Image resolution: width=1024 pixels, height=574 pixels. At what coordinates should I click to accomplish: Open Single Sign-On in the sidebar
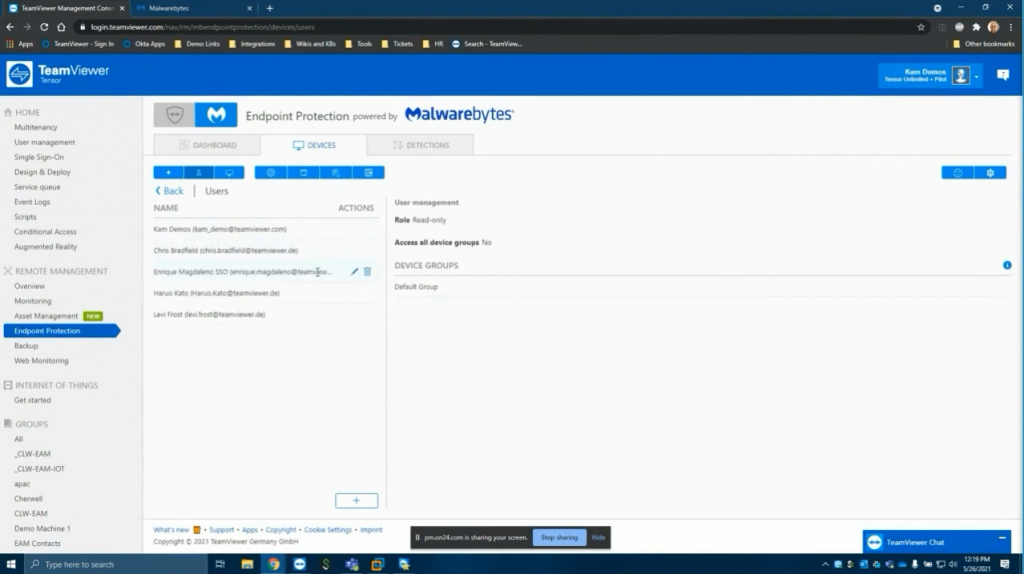coord(39,157)
